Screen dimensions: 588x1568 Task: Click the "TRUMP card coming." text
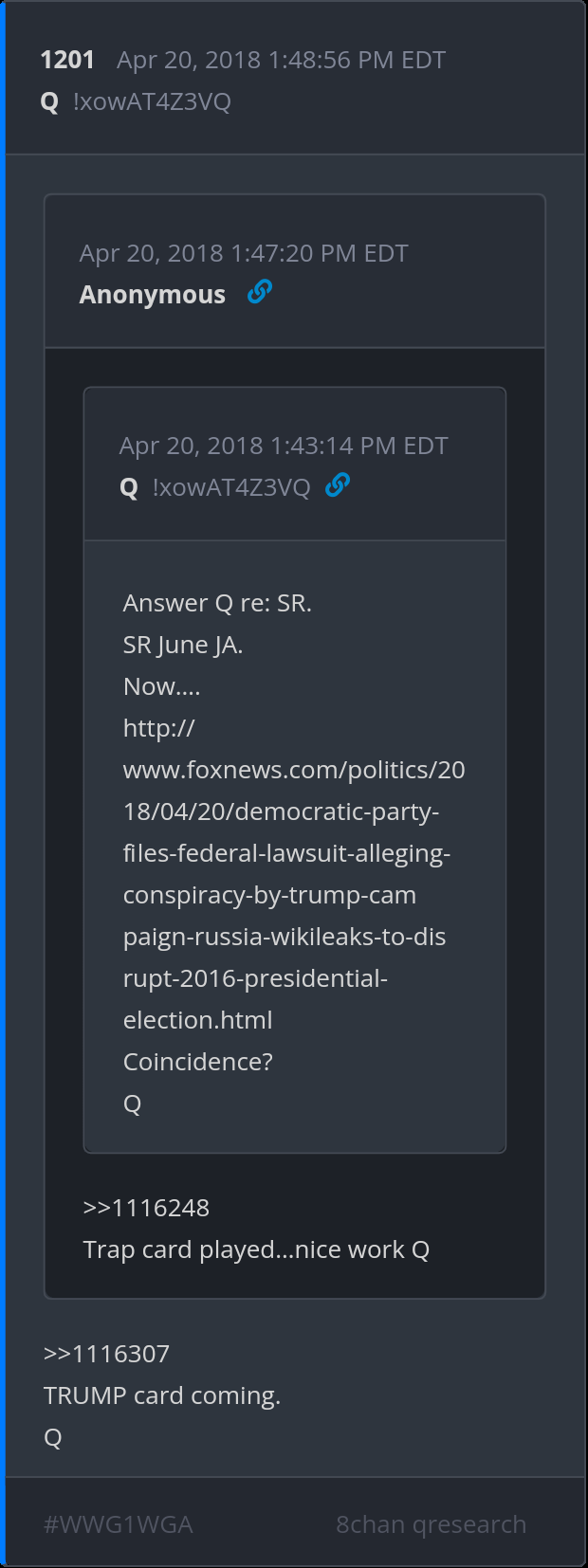tap(162, 1395)
